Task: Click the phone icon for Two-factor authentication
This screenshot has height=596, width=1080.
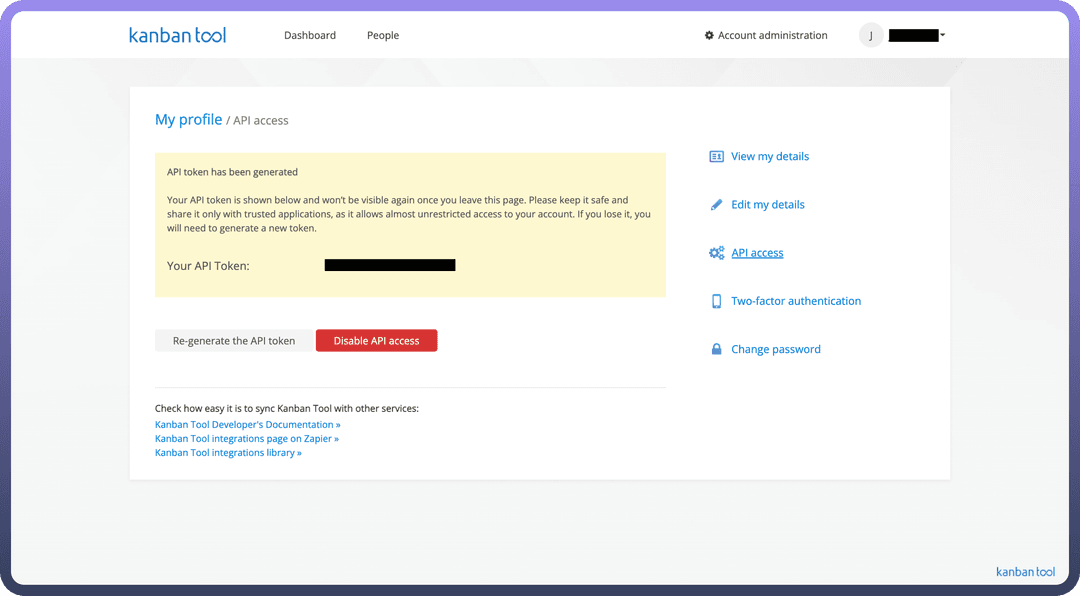Action: pyautogui.click(x=716, y=301)
